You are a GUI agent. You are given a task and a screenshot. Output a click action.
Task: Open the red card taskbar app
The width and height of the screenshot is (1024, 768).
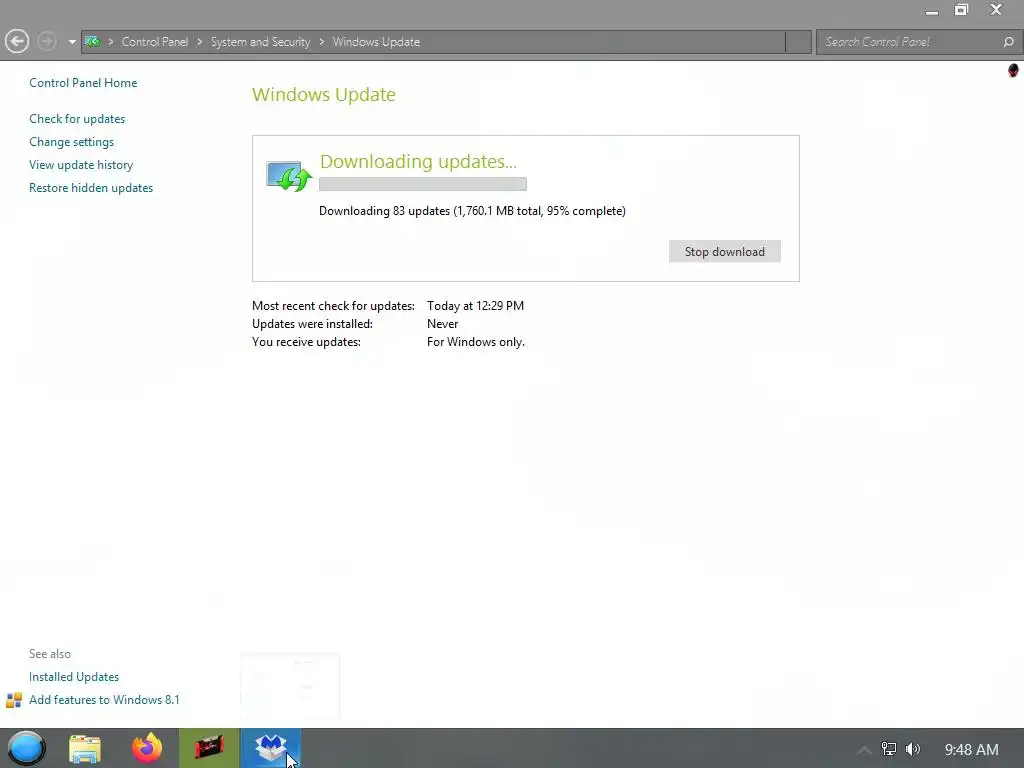[x=209, y=748]
